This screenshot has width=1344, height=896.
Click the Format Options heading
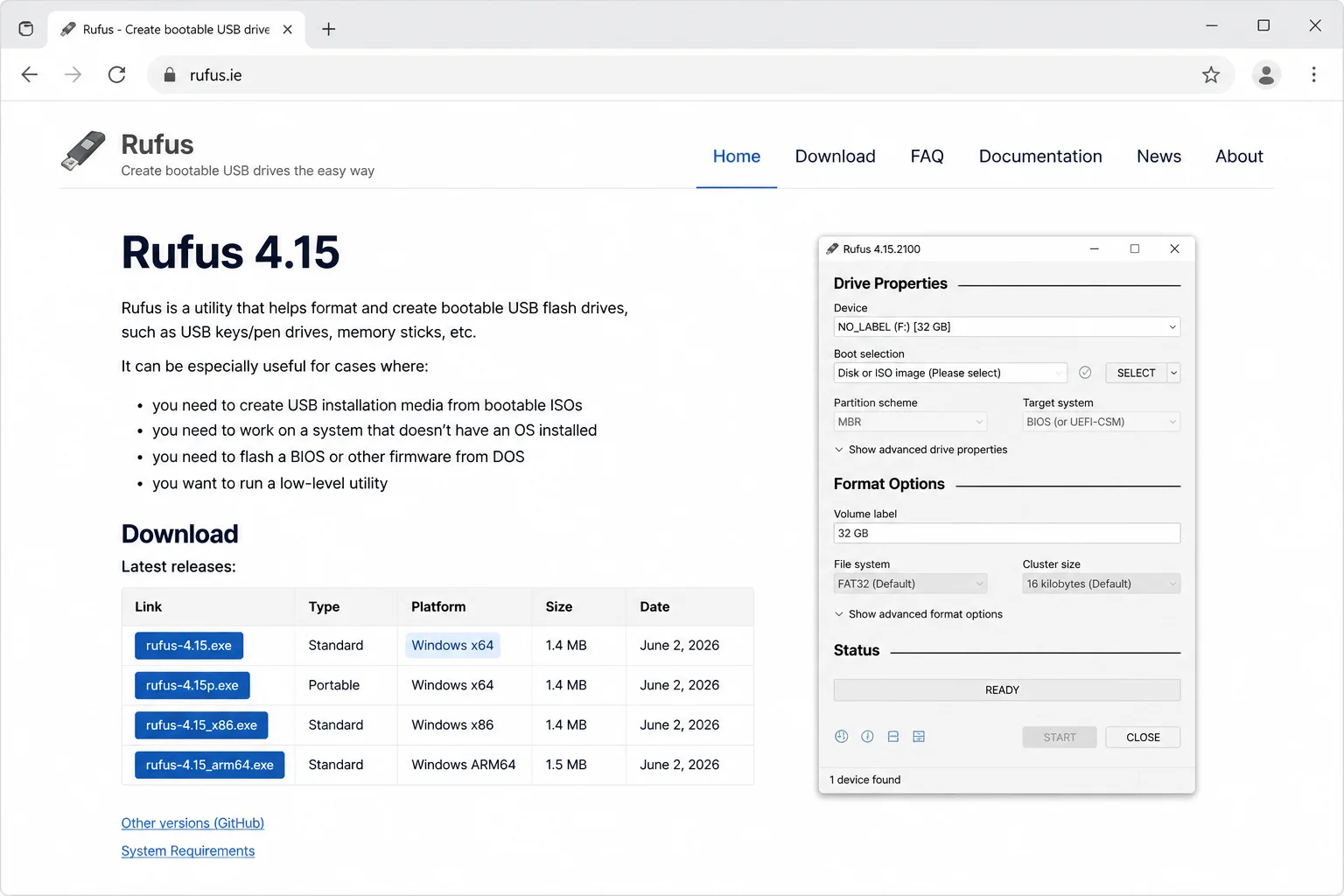tap(889, 484)
